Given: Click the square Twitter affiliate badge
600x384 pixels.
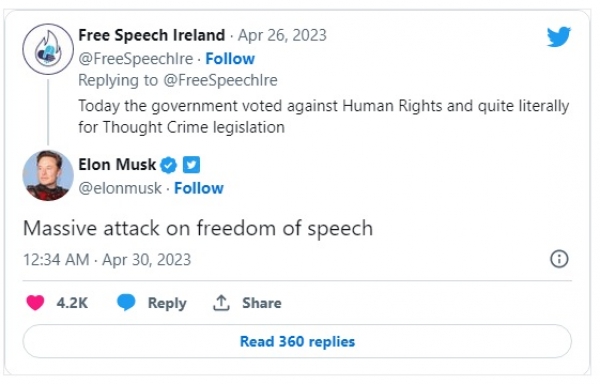Looking at the screenshot, I should [x=191, y=165].
